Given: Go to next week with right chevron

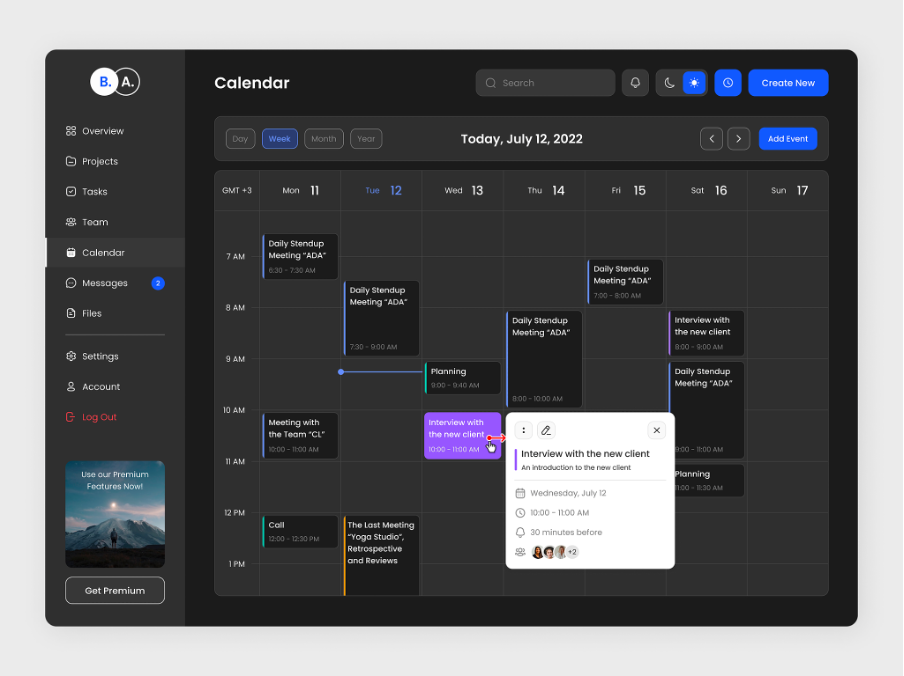Looking at the screenshot, I should pyautogui.click(x=739, y=139).
